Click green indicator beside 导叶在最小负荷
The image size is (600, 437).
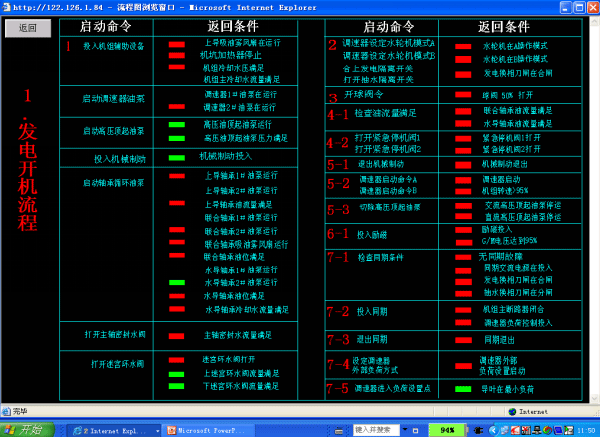(463, 388)
